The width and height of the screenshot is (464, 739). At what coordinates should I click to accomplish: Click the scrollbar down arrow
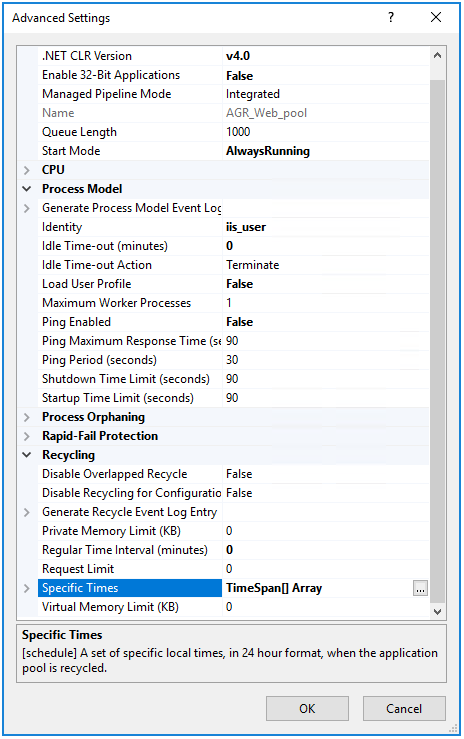437,611
